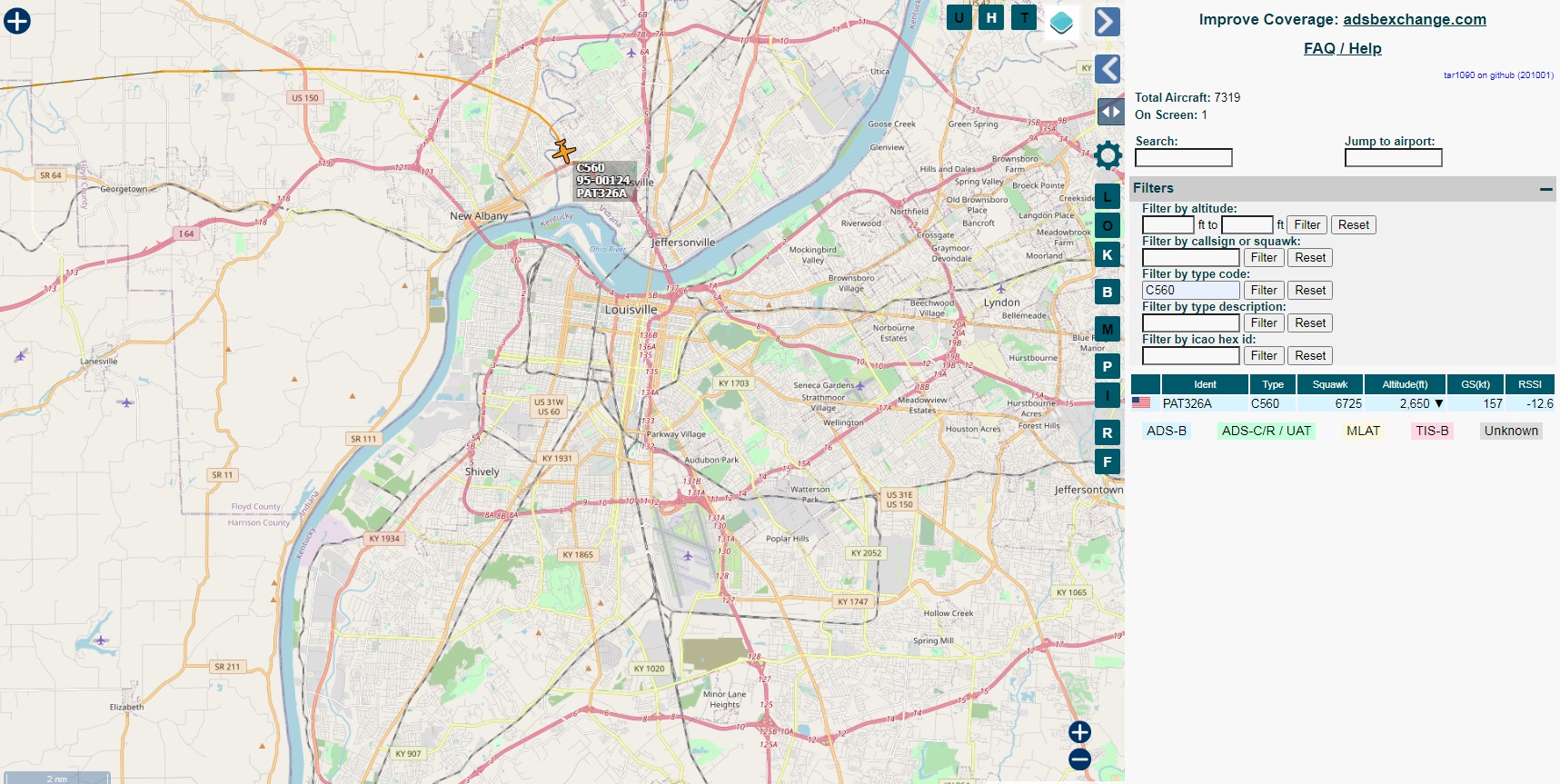Sort table by Altitude(ft) column

[x=1405, y=384]
